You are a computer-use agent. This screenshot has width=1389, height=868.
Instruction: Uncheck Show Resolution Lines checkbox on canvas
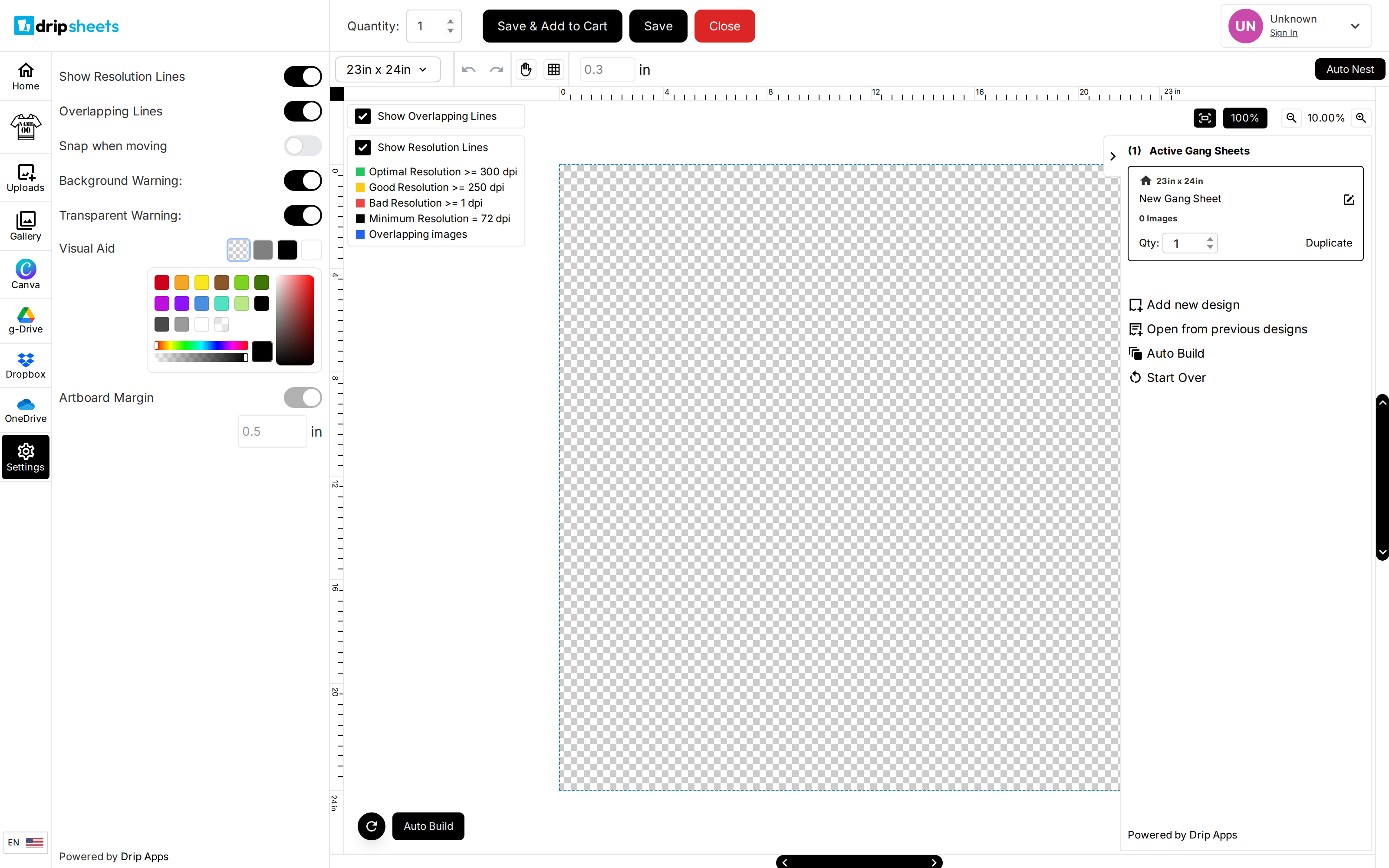[363, 148]
